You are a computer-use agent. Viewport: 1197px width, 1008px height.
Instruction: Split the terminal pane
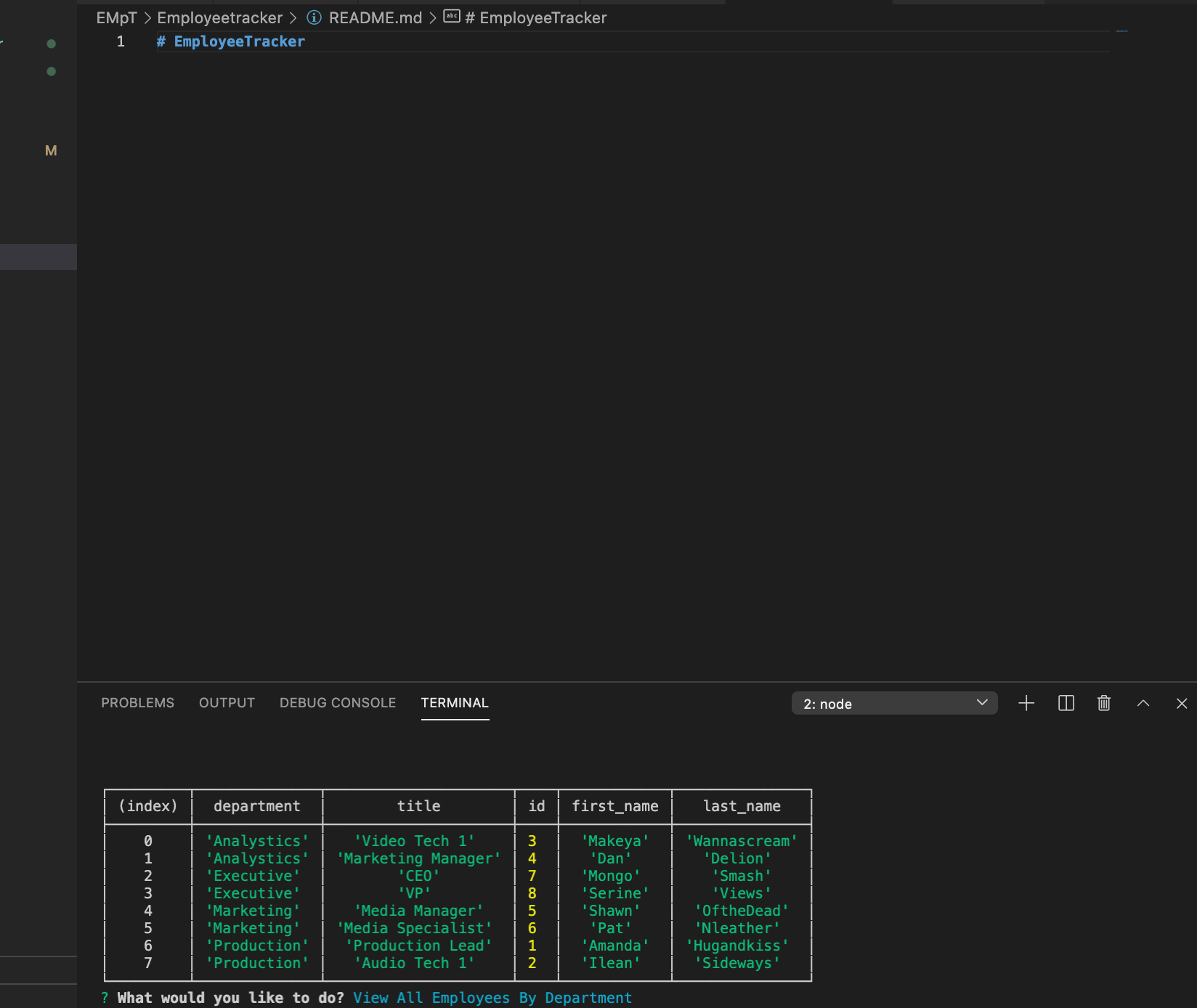(1066, 703)
